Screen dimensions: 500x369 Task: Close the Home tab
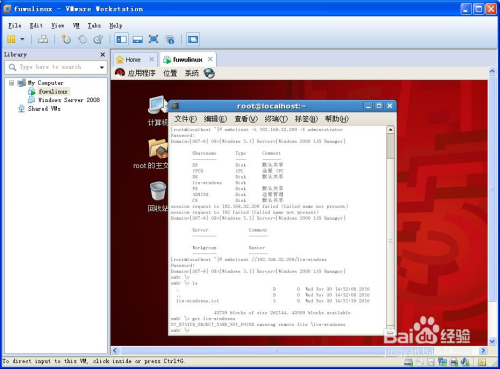pos(151,59)
